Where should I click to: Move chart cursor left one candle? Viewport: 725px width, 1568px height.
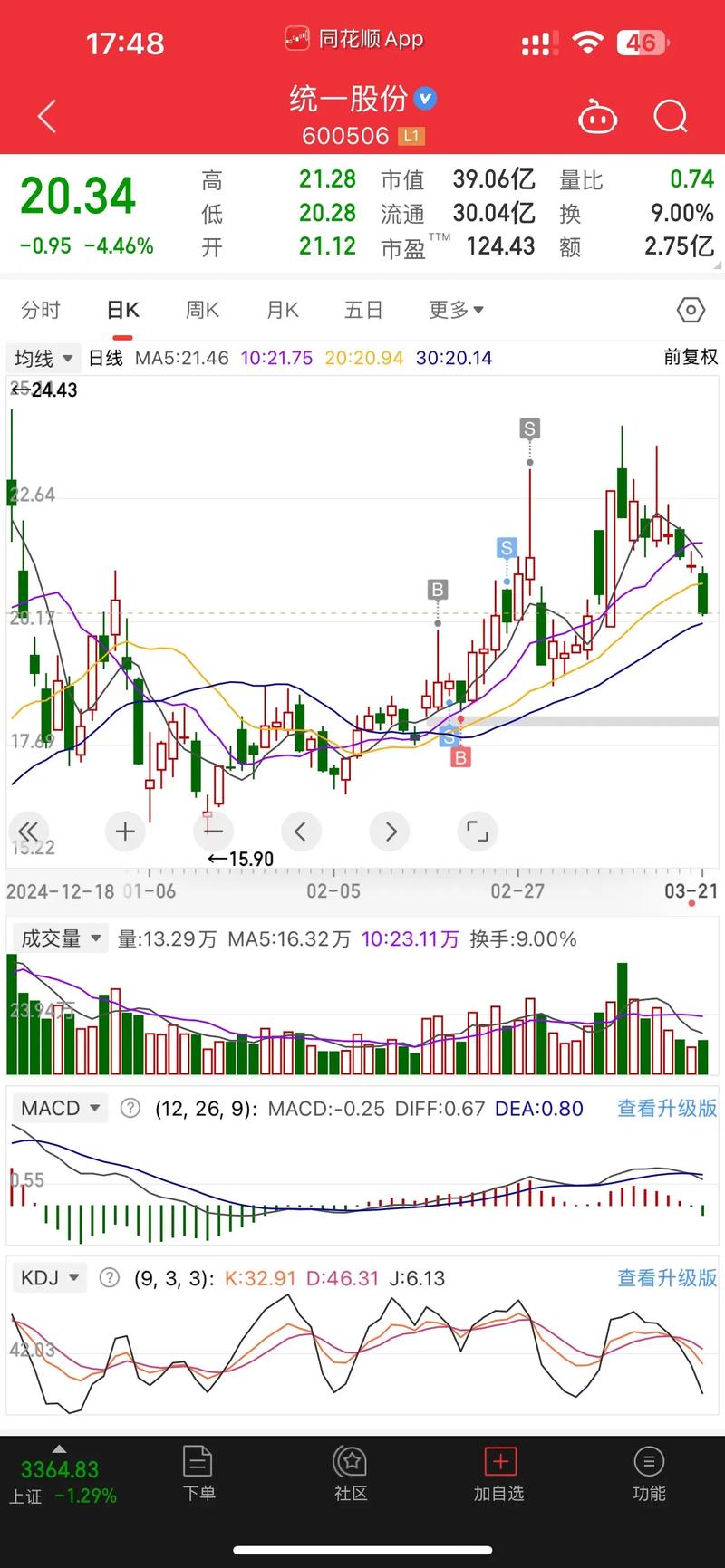pos(301,832)
